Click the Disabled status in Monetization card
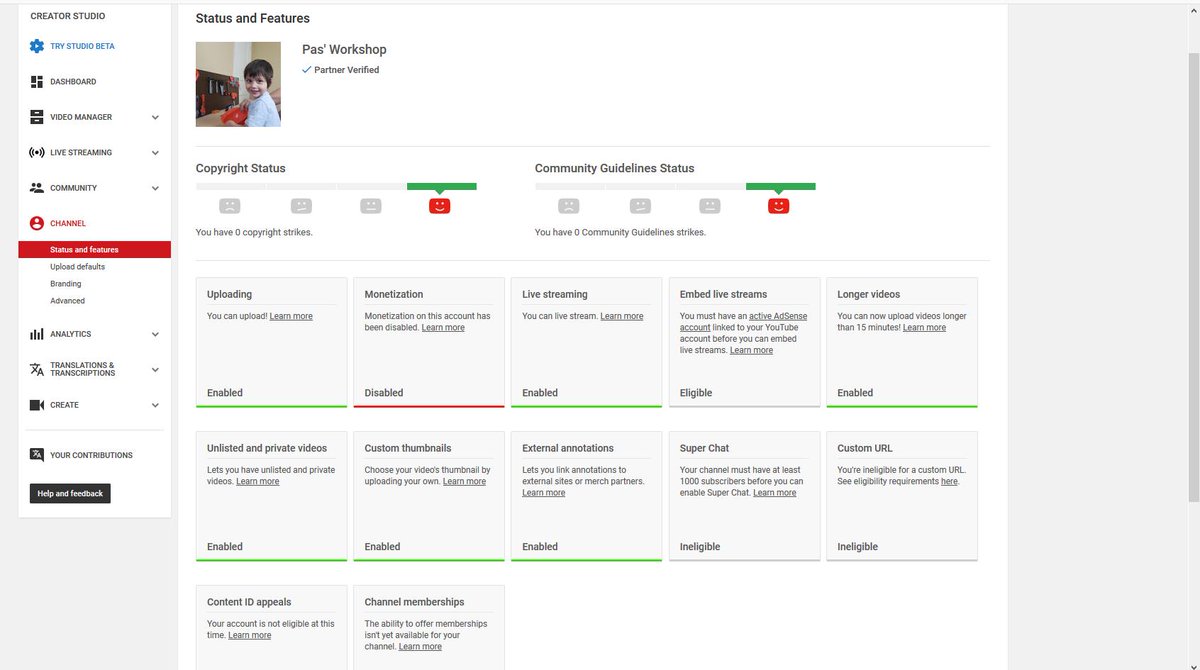 pos(384,393)
